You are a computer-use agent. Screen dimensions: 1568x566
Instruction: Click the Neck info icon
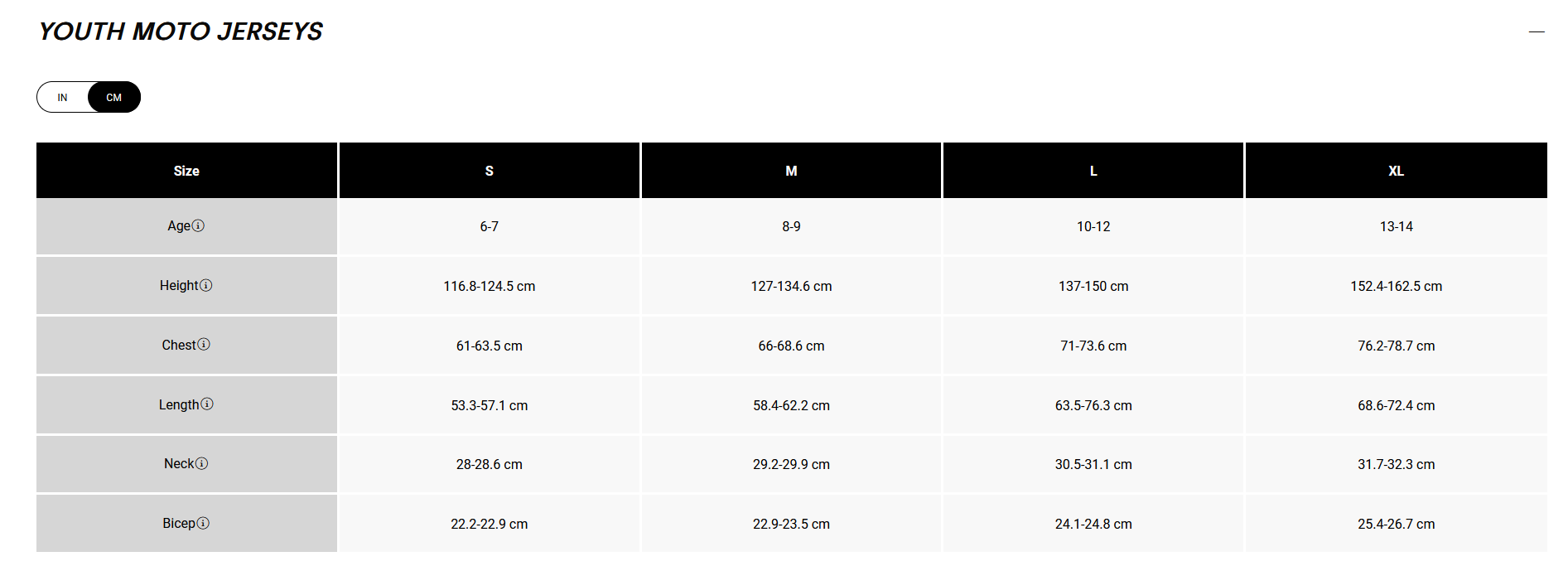point(201,463)
